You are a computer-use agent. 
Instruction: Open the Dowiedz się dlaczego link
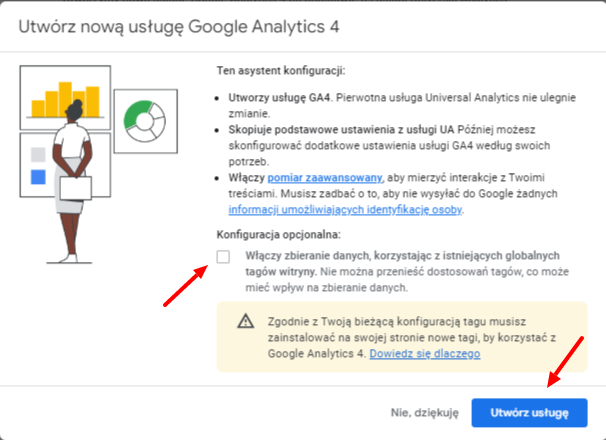click(425, 353)
